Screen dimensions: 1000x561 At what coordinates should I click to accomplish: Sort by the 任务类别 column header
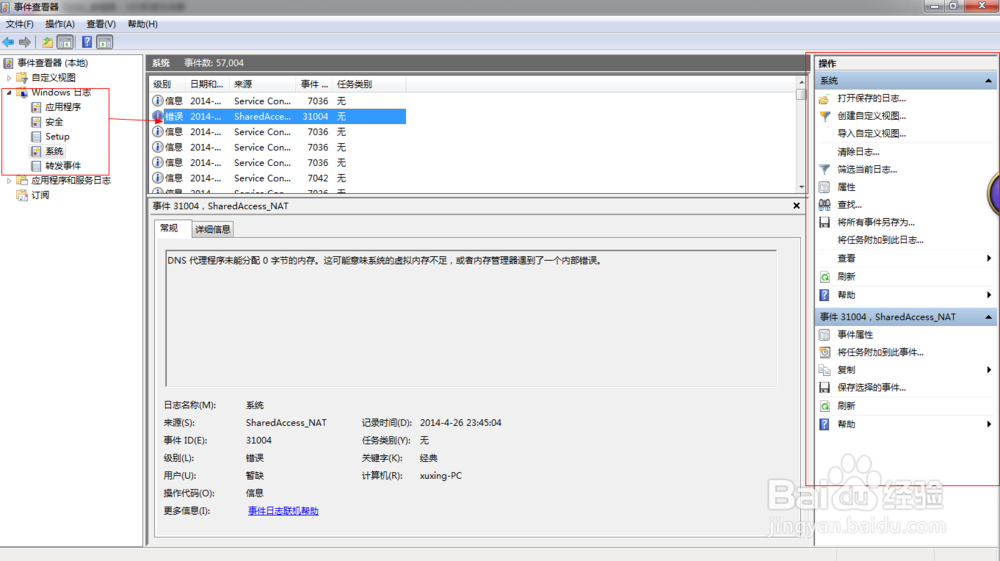coord(369,84)
